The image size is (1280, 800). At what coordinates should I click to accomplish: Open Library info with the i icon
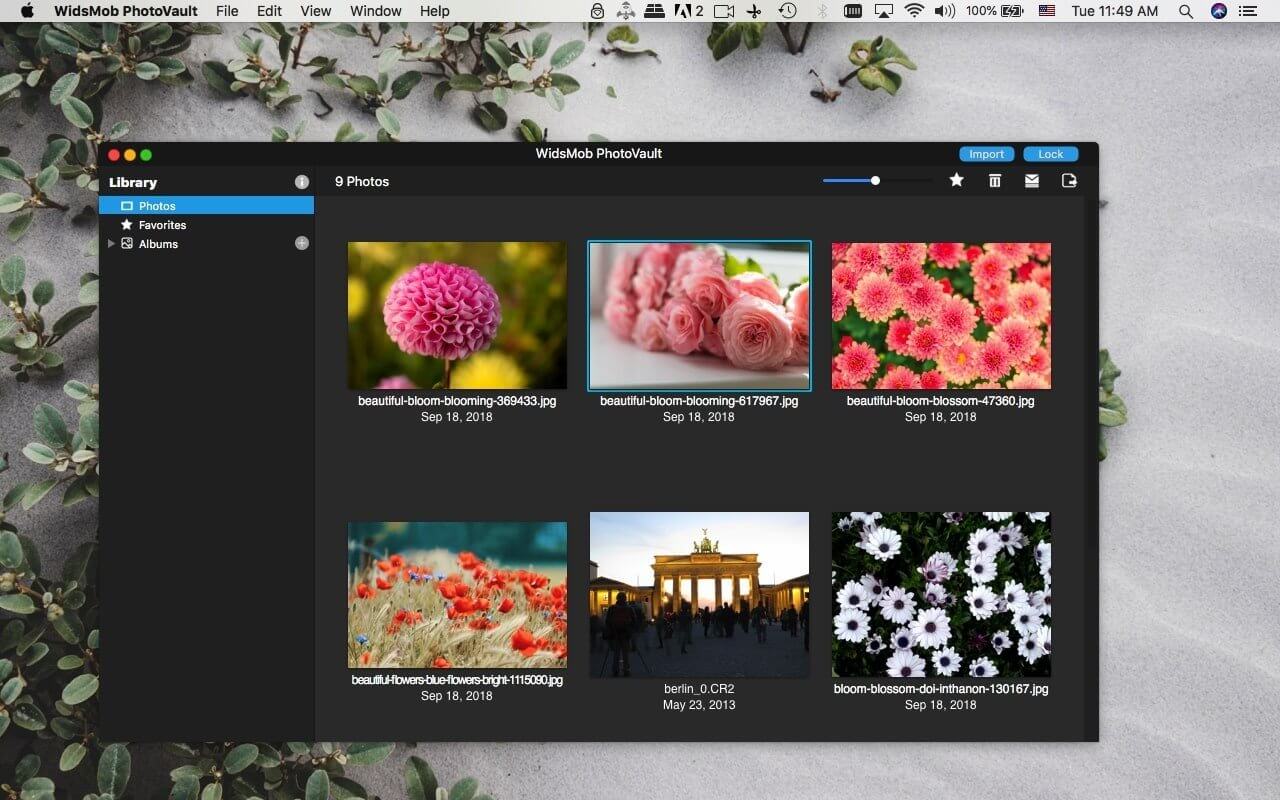(x=302, y=182)
